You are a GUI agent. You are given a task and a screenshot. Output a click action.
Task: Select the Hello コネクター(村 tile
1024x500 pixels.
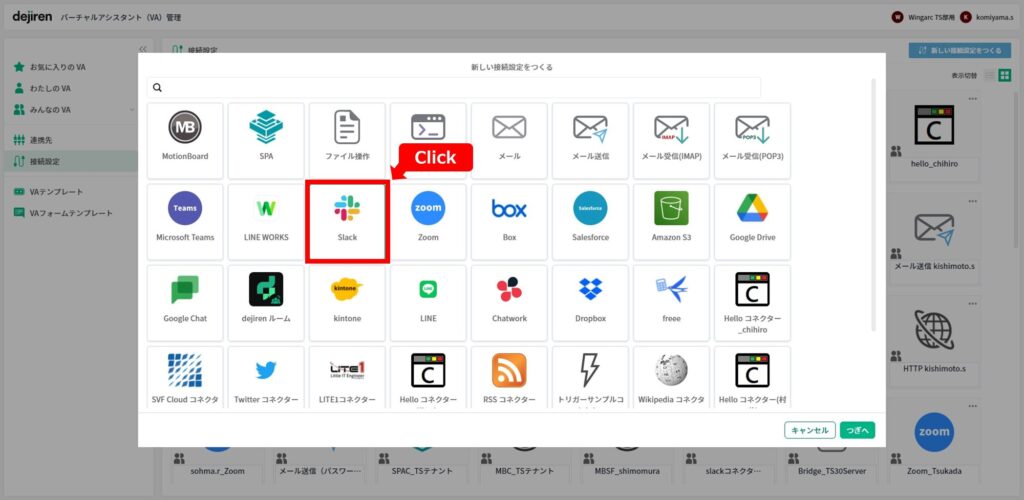[752, 377]
